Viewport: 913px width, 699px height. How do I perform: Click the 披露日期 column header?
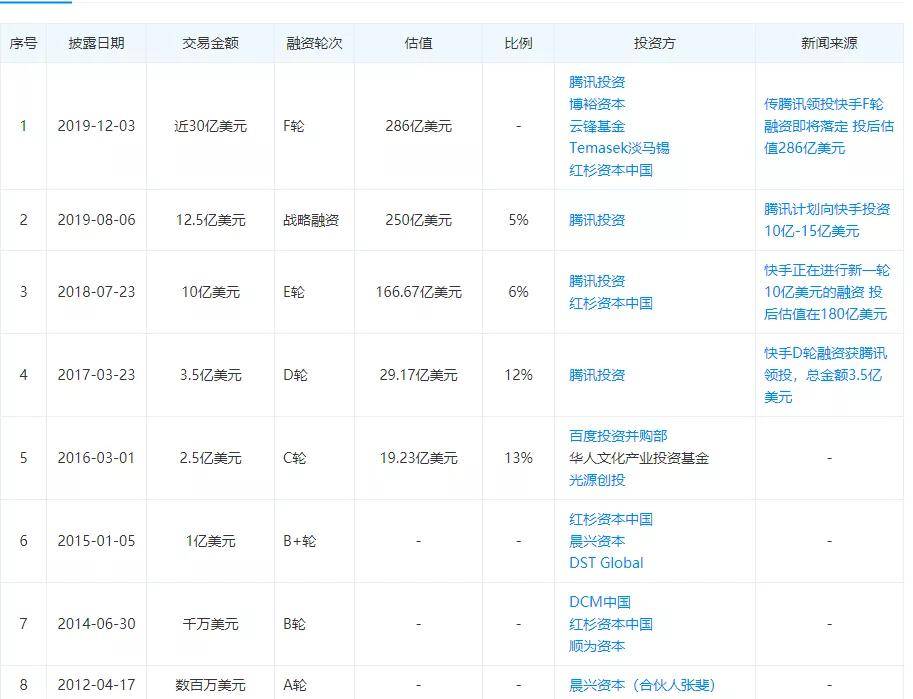pos(97,43)
